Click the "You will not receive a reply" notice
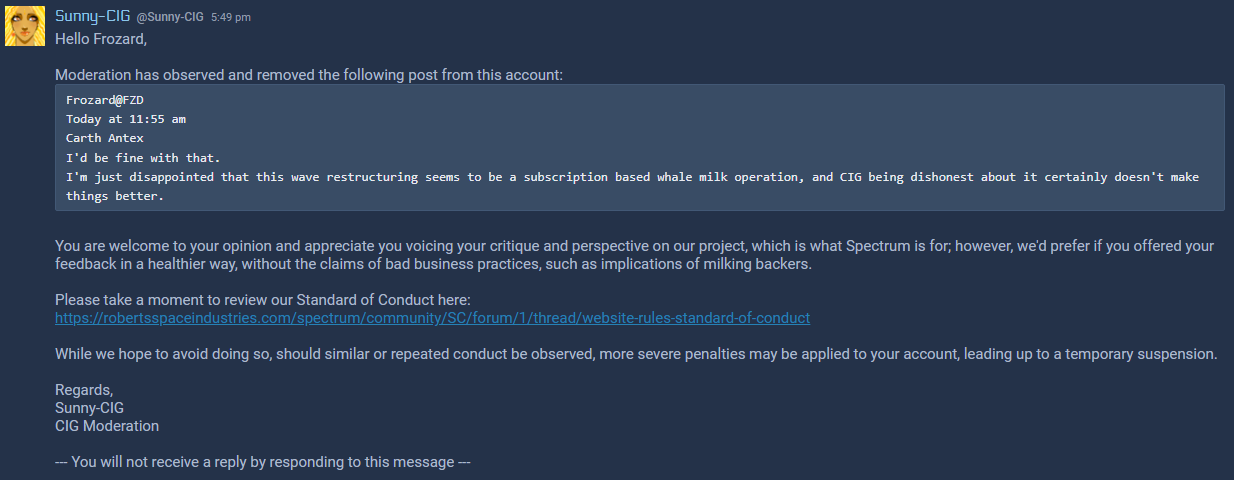 [263, 462]
